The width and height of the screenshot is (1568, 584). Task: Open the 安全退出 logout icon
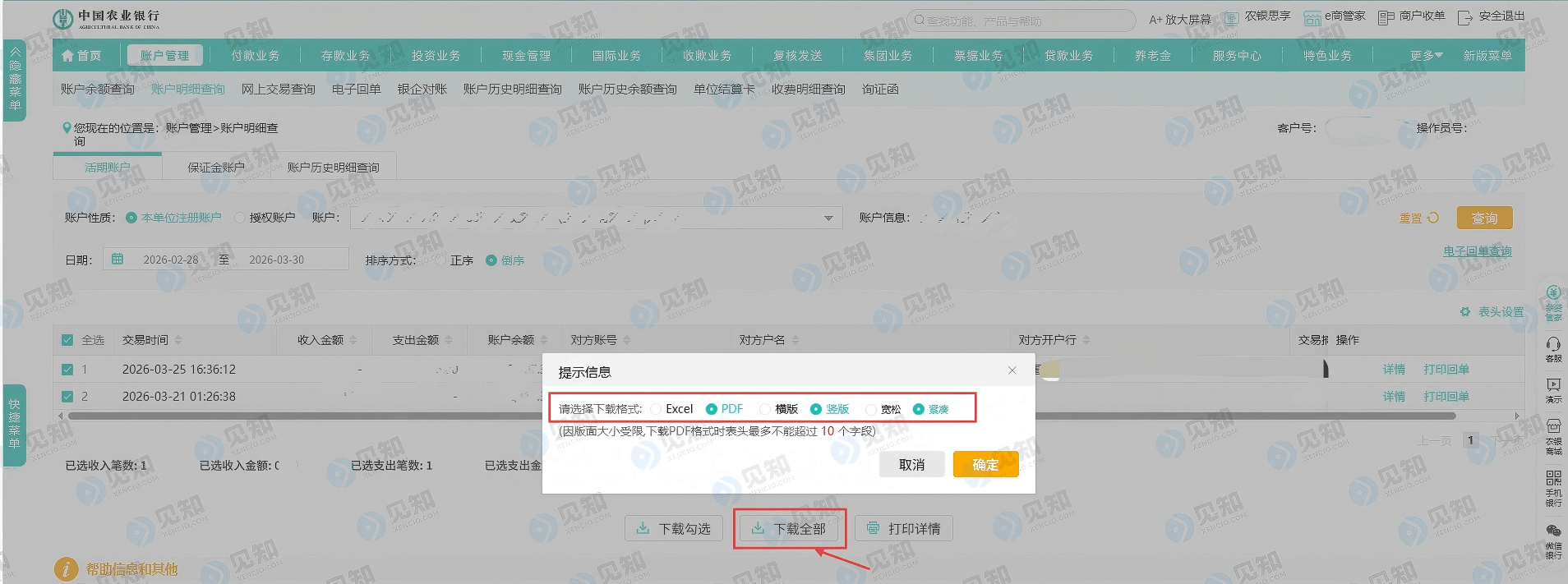(1464, 17)
